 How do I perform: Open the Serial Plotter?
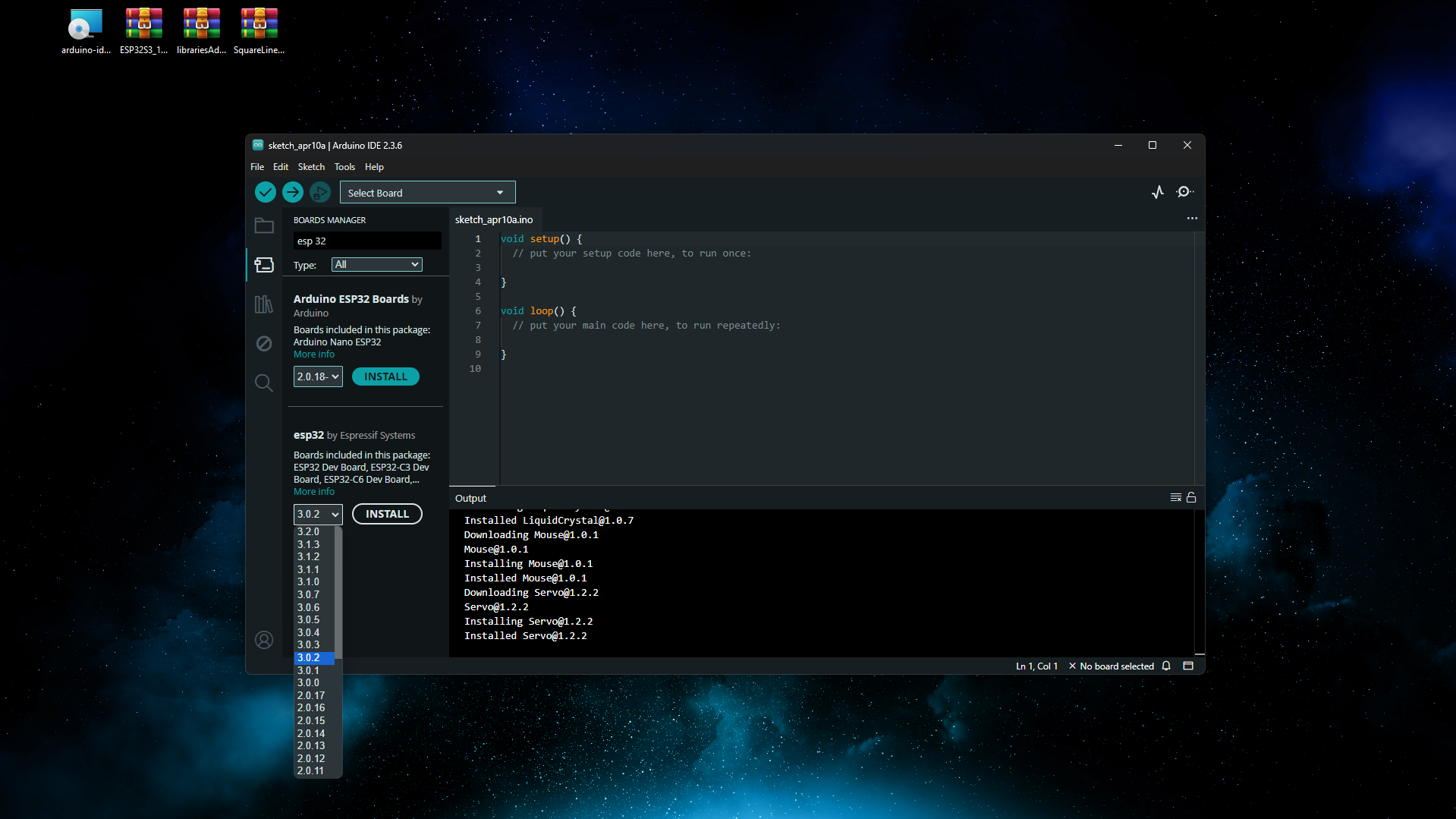(x=1158, y=192)
